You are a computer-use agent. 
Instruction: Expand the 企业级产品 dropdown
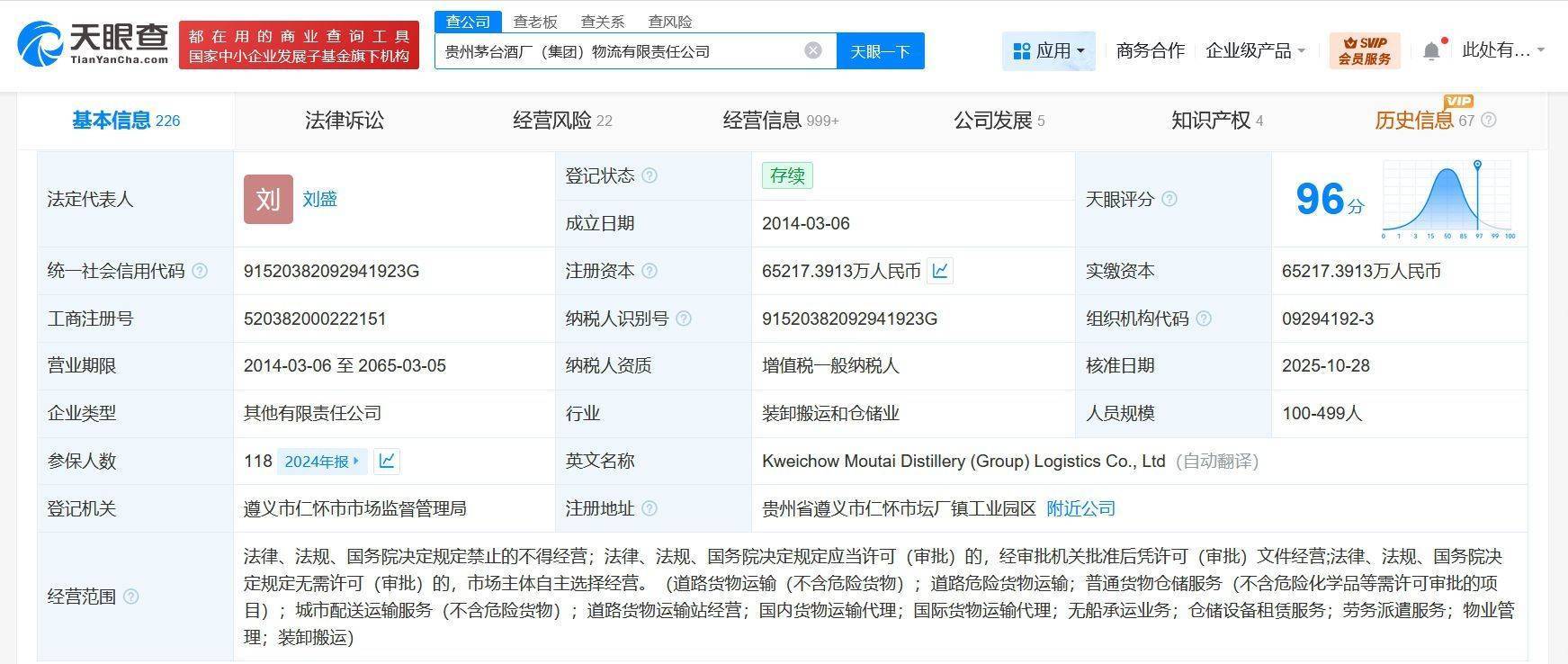click(x=1255, y=50)
